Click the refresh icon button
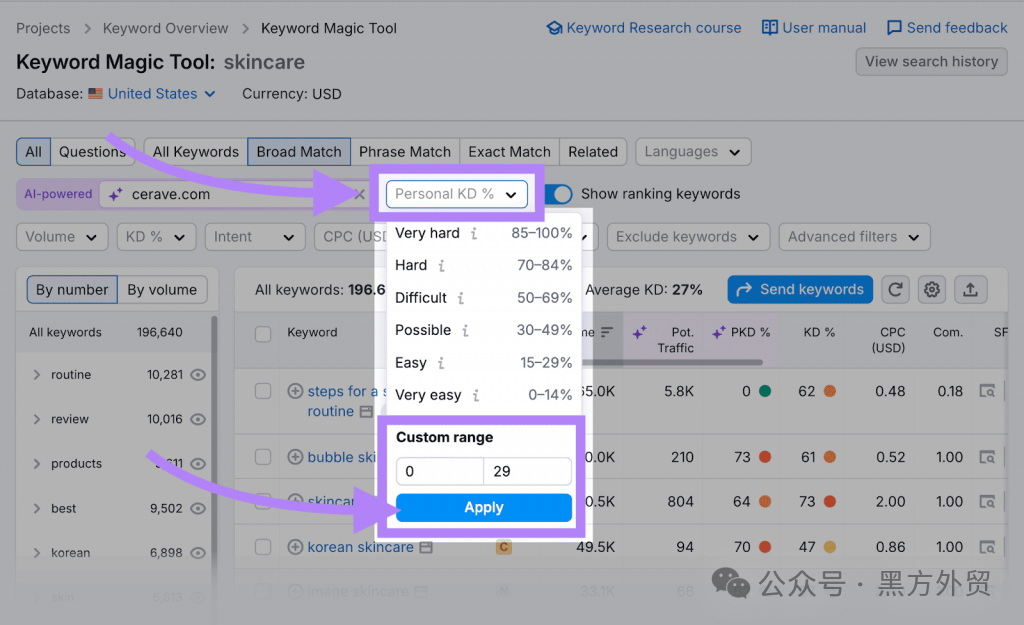 [895, 289]
